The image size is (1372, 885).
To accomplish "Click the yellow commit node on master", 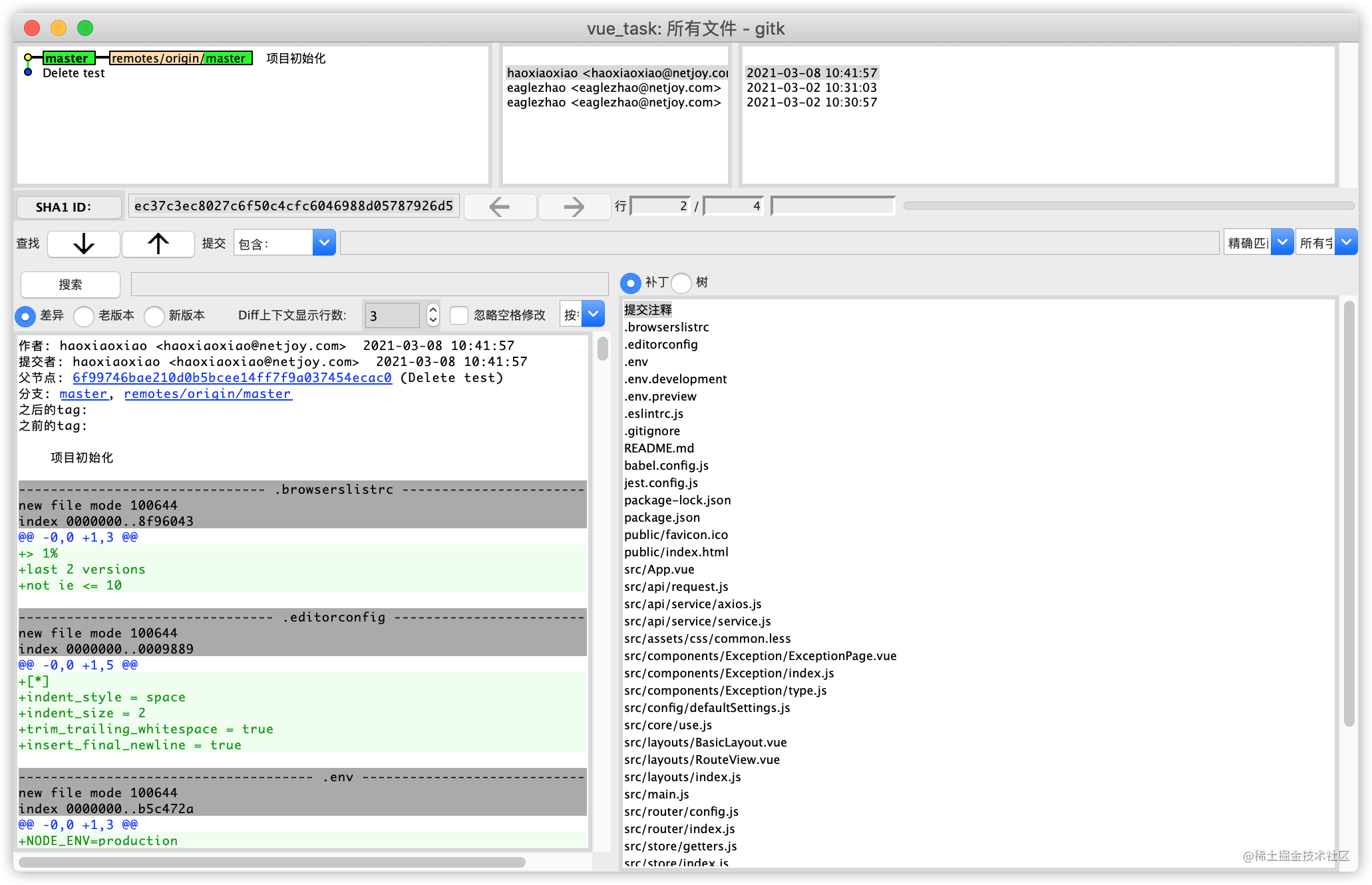I will pyautogui.click(x=28, y=58).
